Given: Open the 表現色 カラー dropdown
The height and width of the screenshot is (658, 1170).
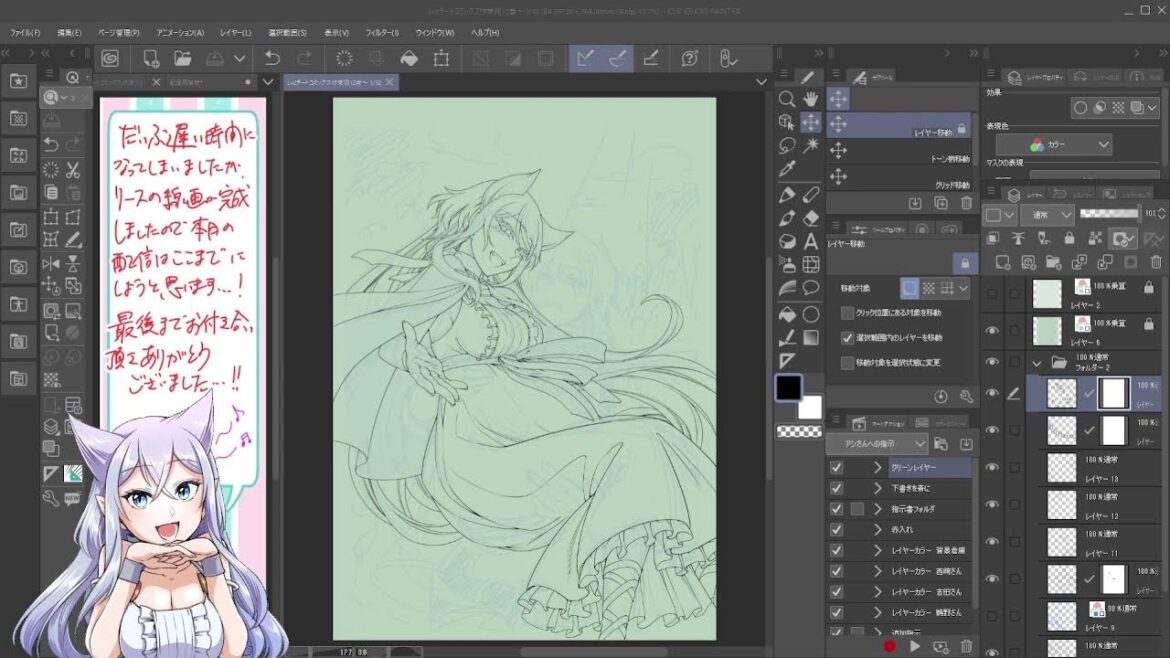Looking at the screenshot, I should pyautogui.click(x=1054, y=145).
